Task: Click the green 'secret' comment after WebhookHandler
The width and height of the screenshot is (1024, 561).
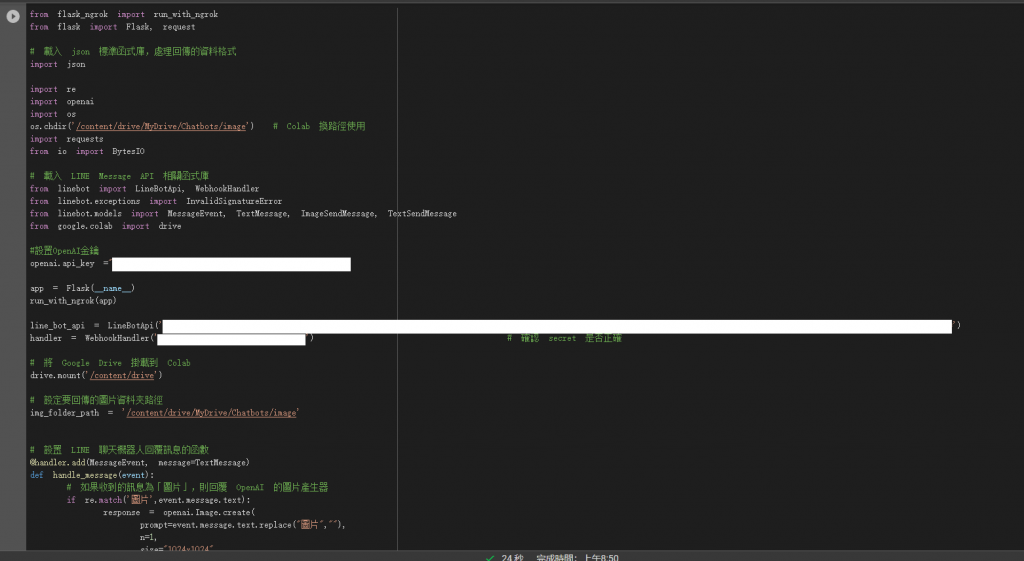Action: click(x=564, y=338)
